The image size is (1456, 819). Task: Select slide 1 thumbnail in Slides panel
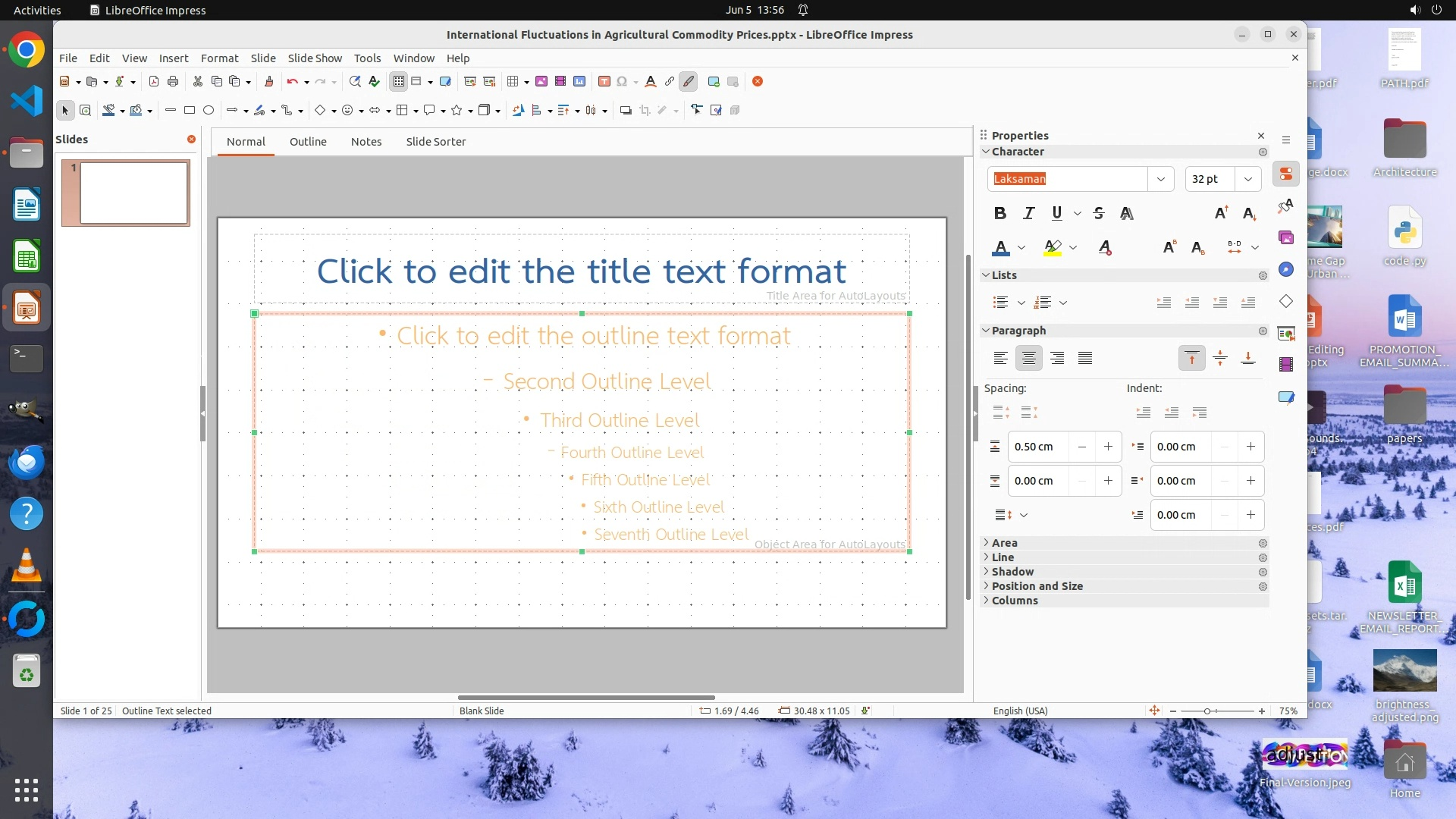(133, 193)
